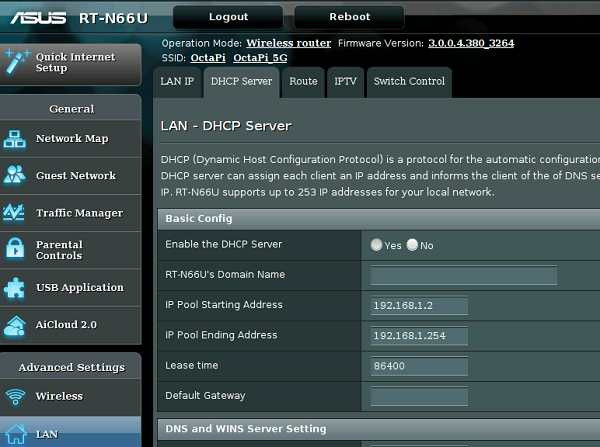Click the Traffic Manager graph icon
The width and height of the screenshot is (600, 447).
[x=14, y=212]
